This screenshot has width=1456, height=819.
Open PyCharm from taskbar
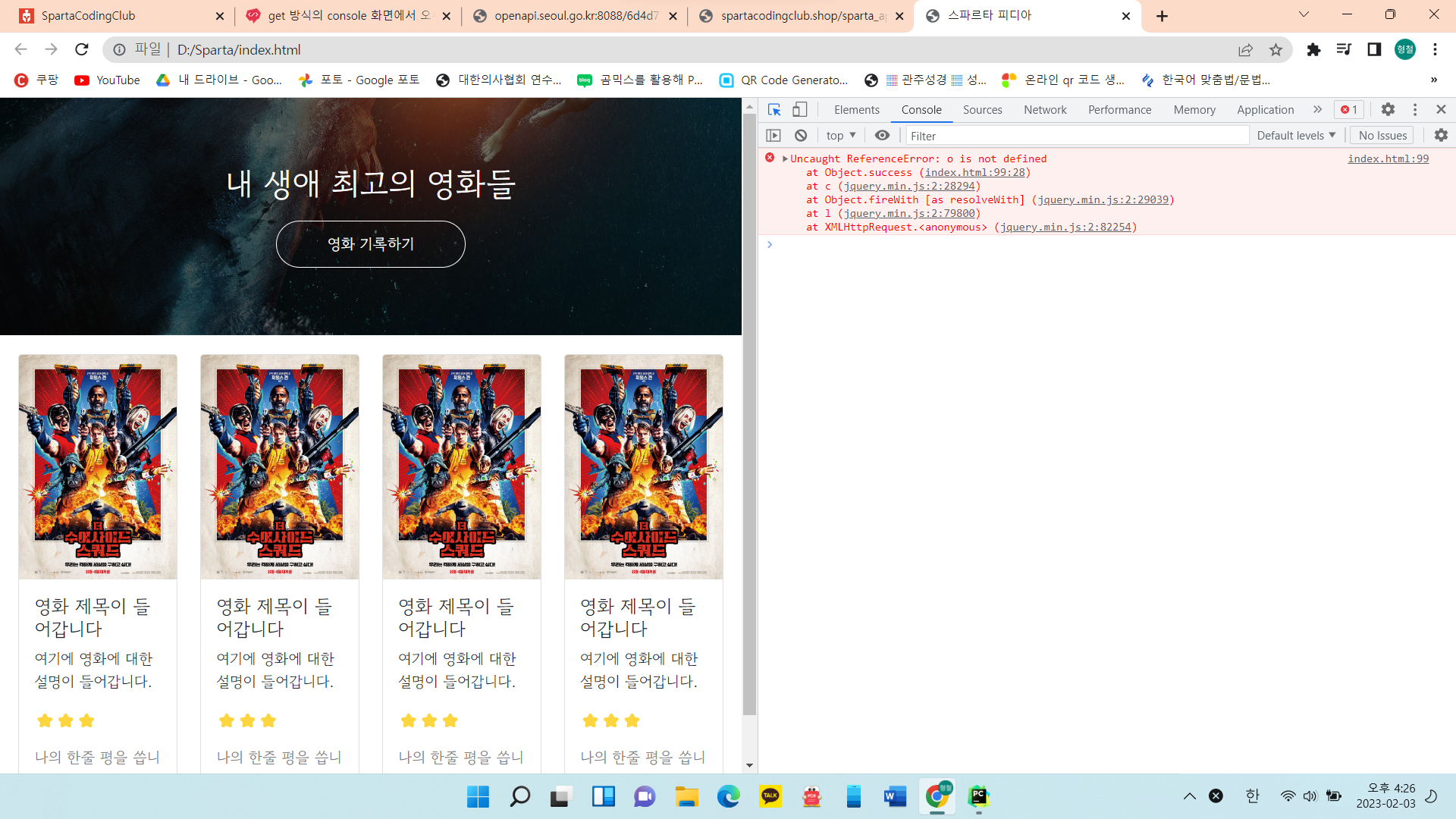point(979,796)
